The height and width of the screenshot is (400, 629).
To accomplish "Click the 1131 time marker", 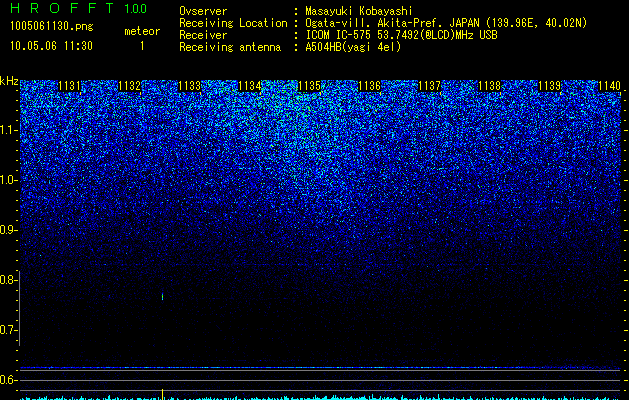I will pyautogui.click(x=69, y=86).
